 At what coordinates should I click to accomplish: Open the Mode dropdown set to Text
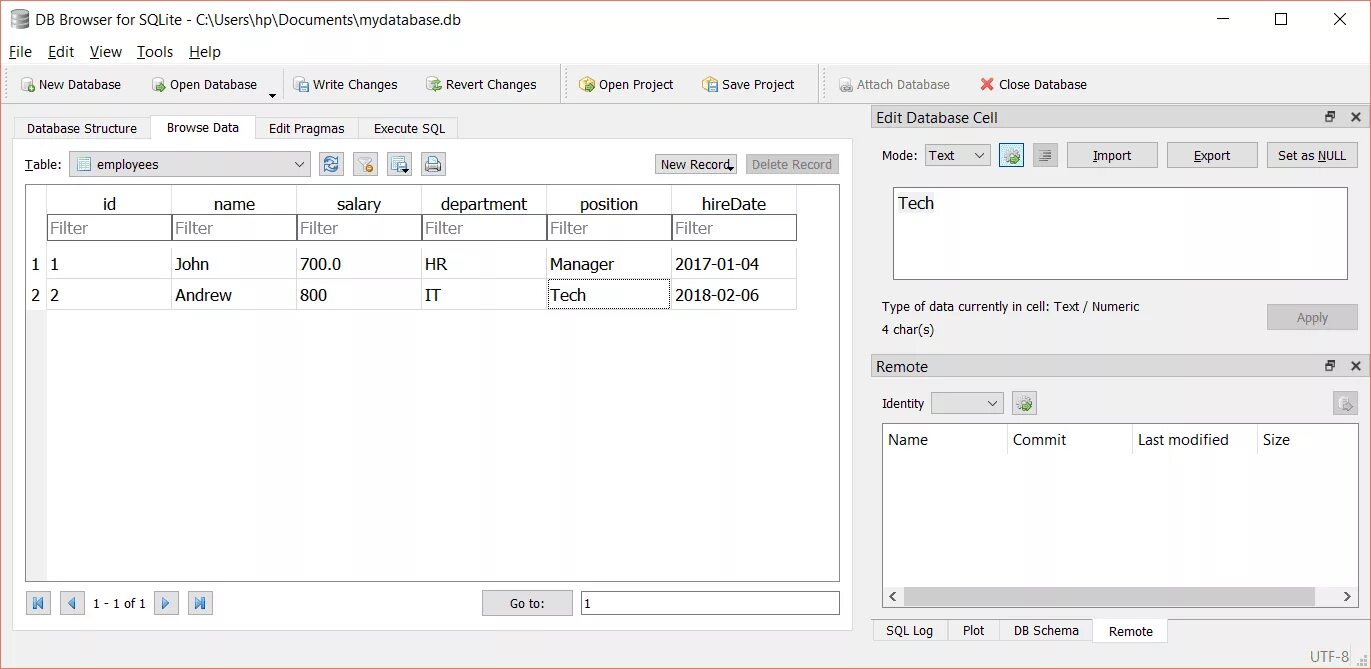tap(957, 155)
